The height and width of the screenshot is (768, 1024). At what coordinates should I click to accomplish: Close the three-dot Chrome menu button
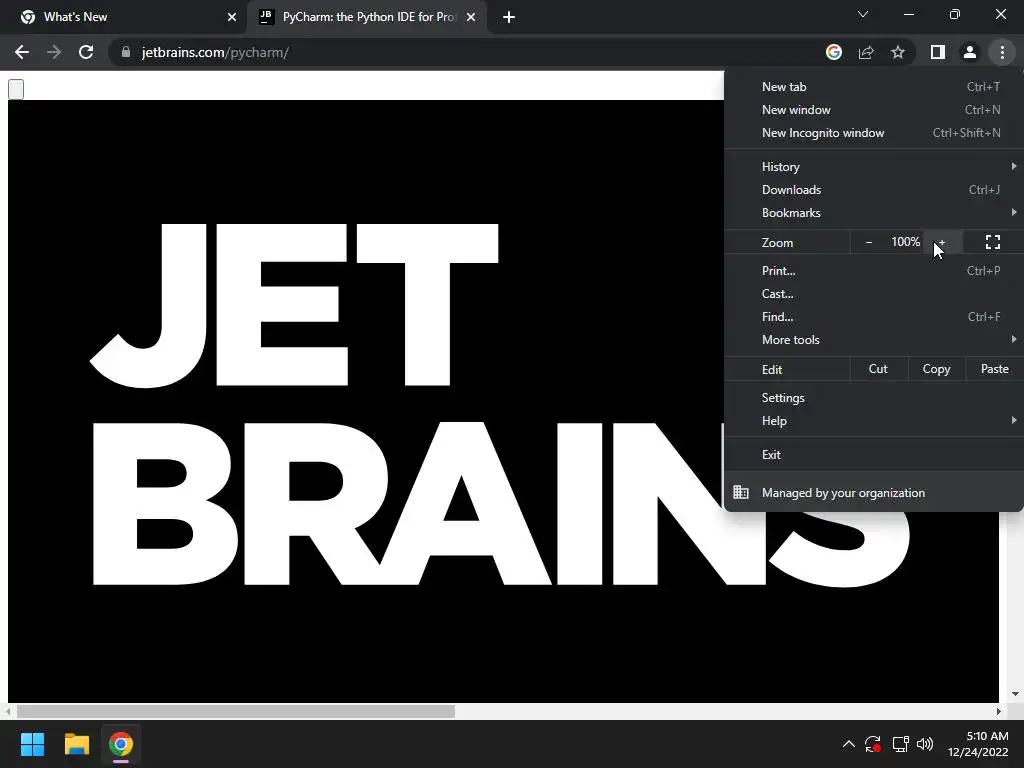pos(1002,52)
